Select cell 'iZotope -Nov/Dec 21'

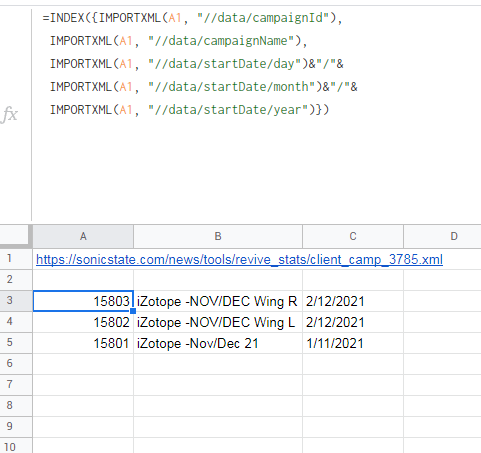pos(218,343)
